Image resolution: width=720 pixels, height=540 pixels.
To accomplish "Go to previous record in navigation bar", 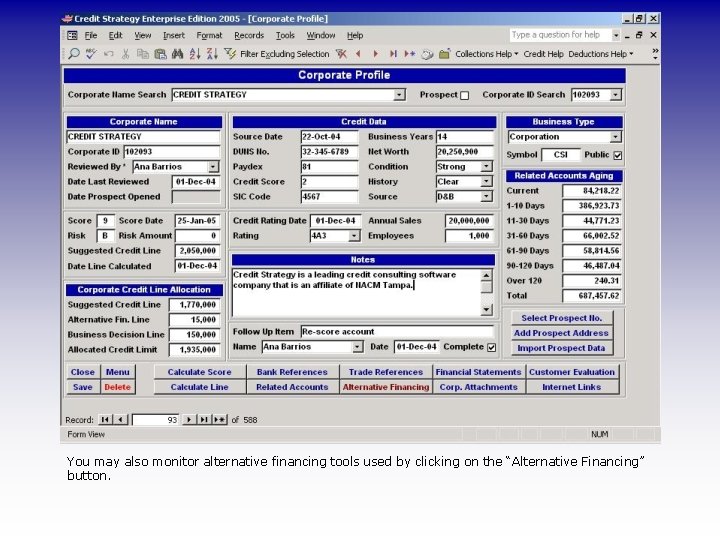I will pos(120,419).
